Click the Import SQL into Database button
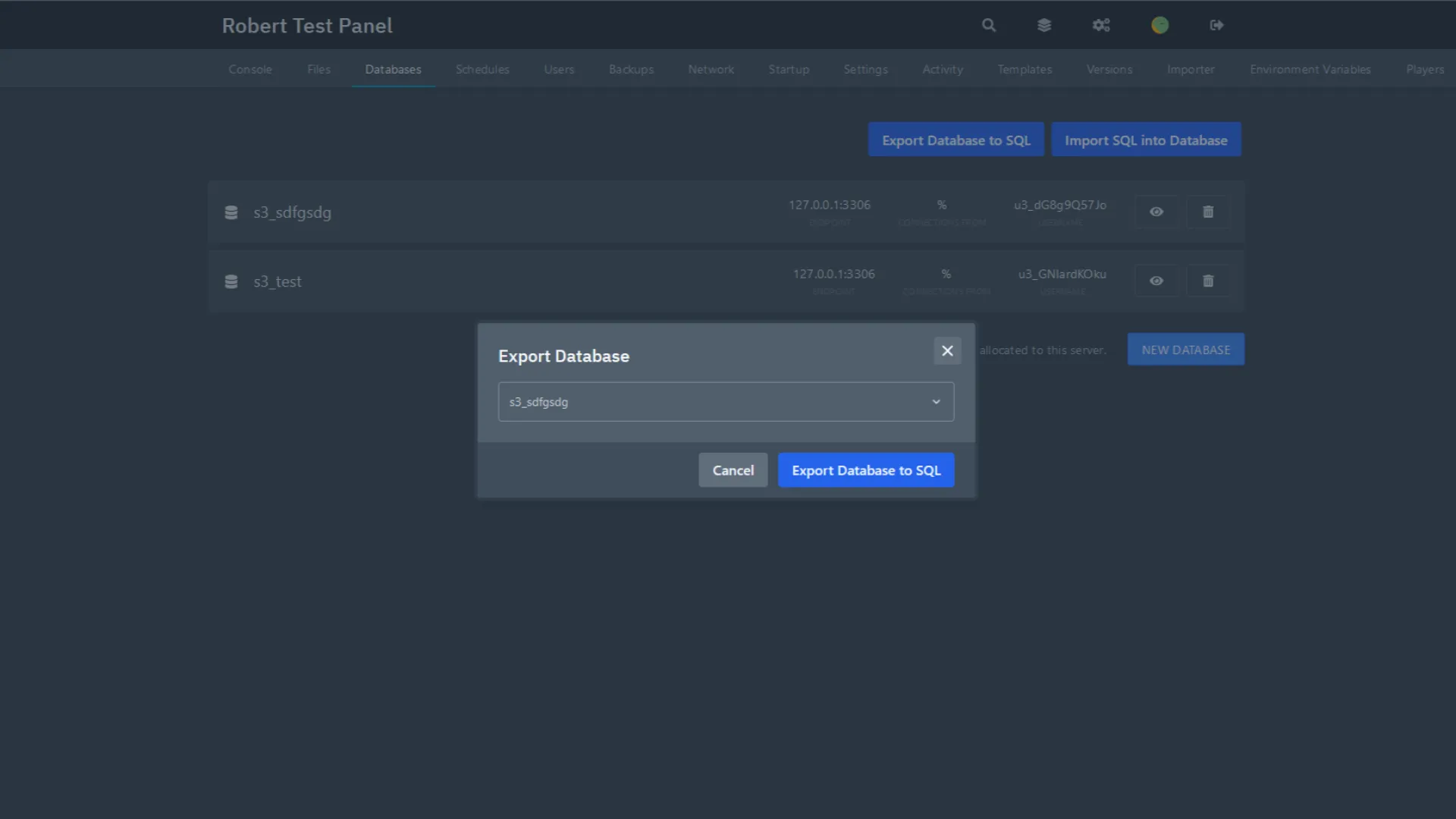Viewport: 1456px width, 819px height. tap(1146, 140)
